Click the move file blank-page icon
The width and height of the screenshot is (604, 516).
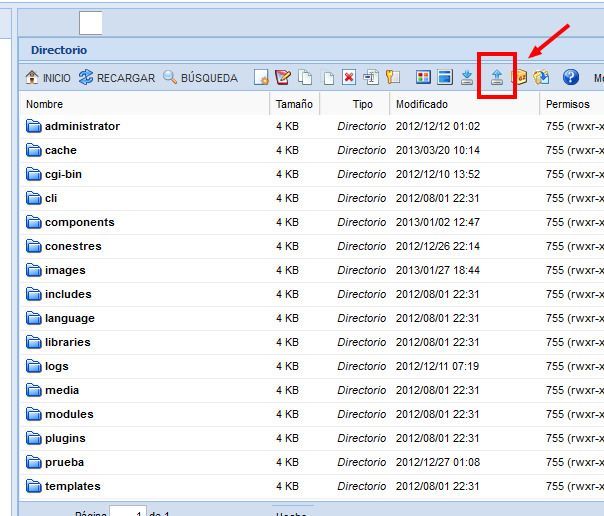(328, 78)
